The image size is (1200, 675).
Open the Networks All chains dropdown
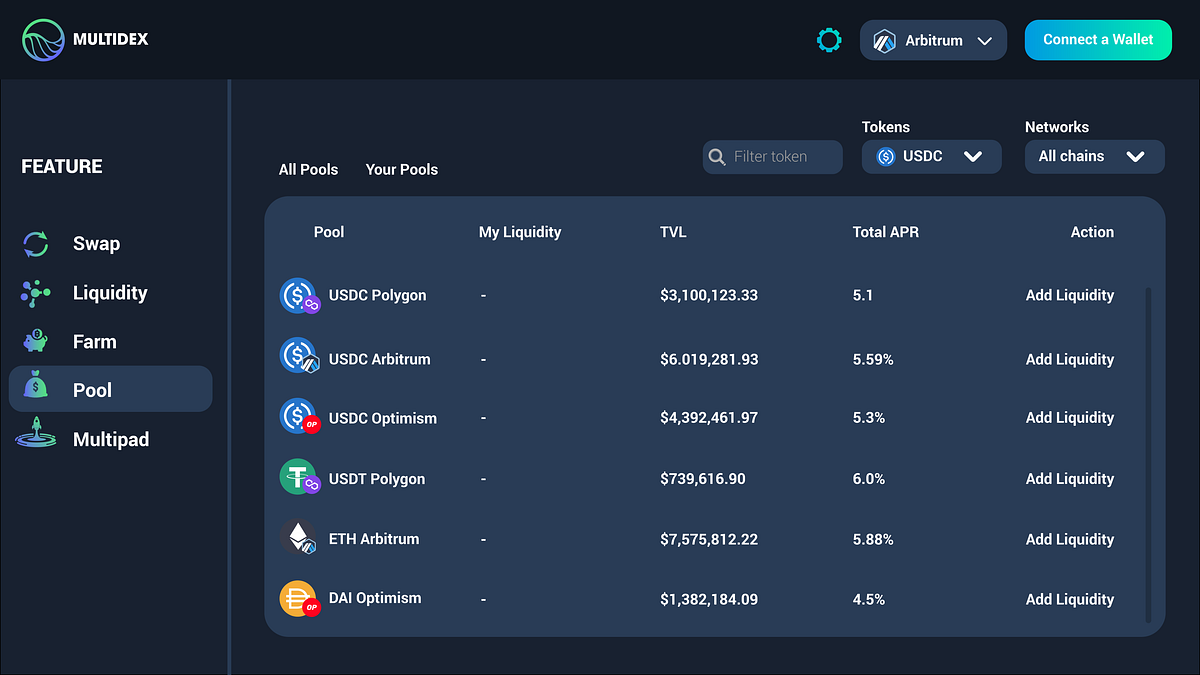[1094, 156]
